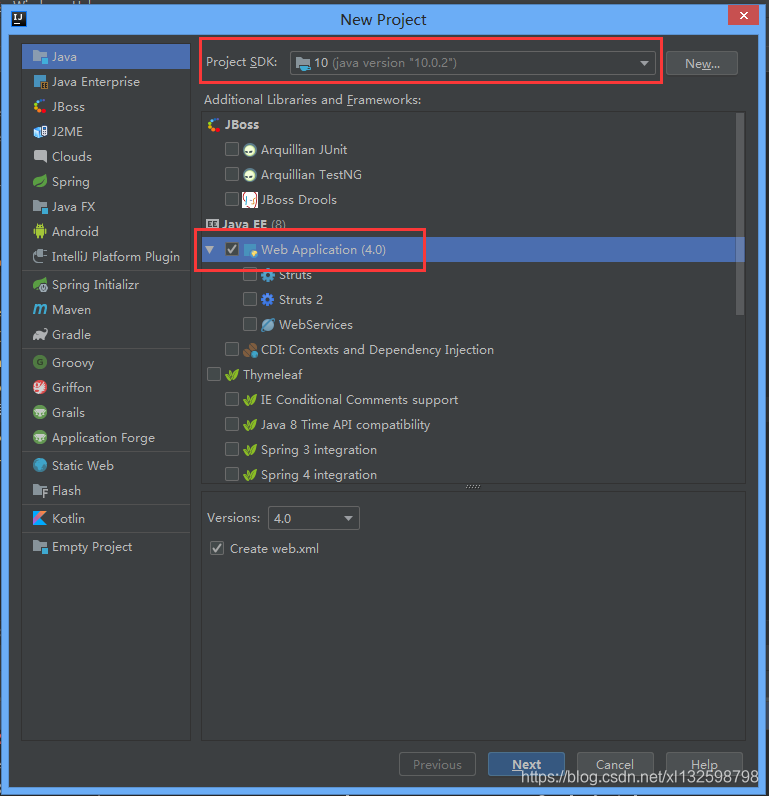Collapse the Web Application tree node
This screenshot has width=769, height=796.
pyautogui.click(x=210, y=249)
